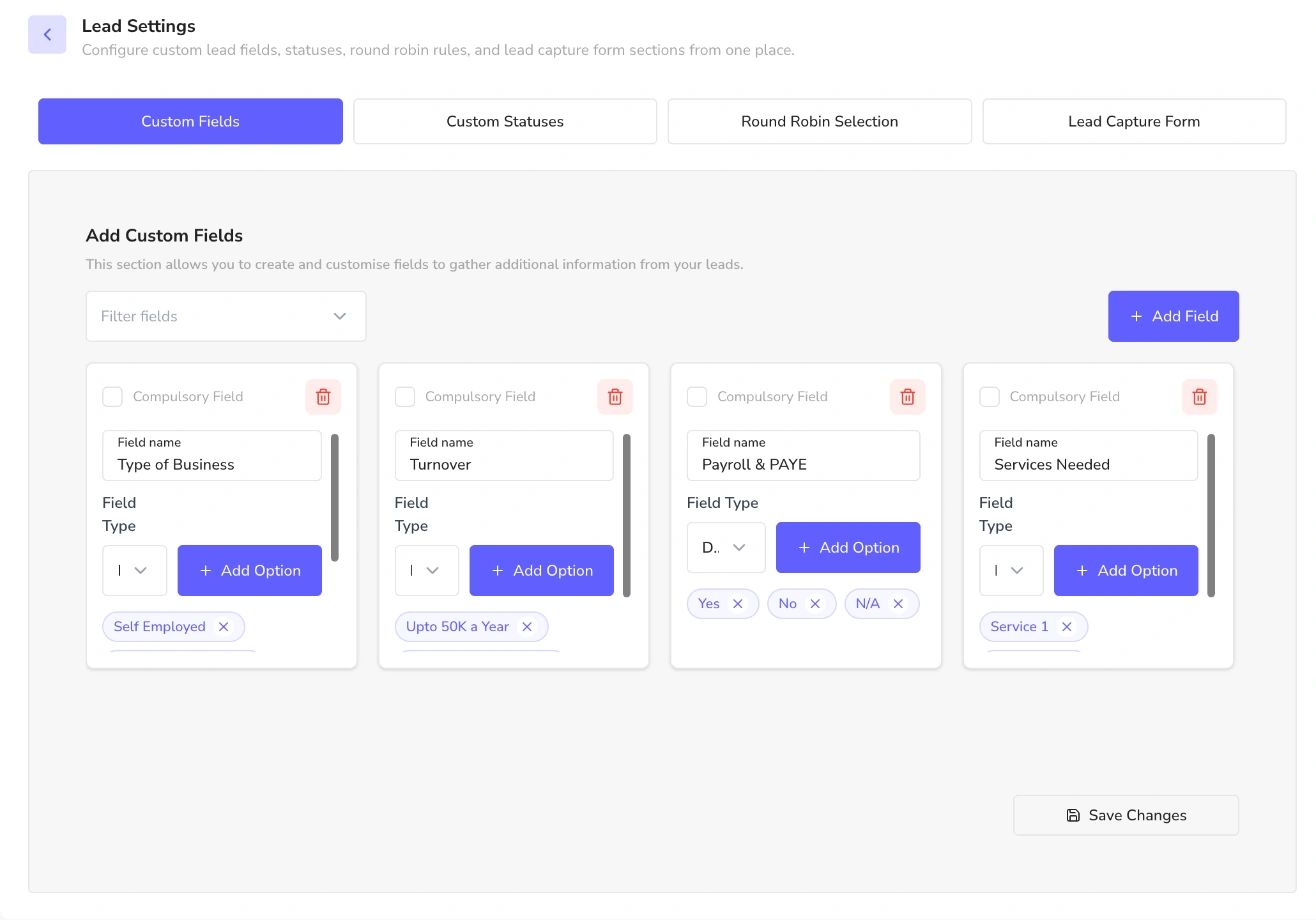Delete the Type of Business field
The image size is (1316, 920).
pos(323,397)
